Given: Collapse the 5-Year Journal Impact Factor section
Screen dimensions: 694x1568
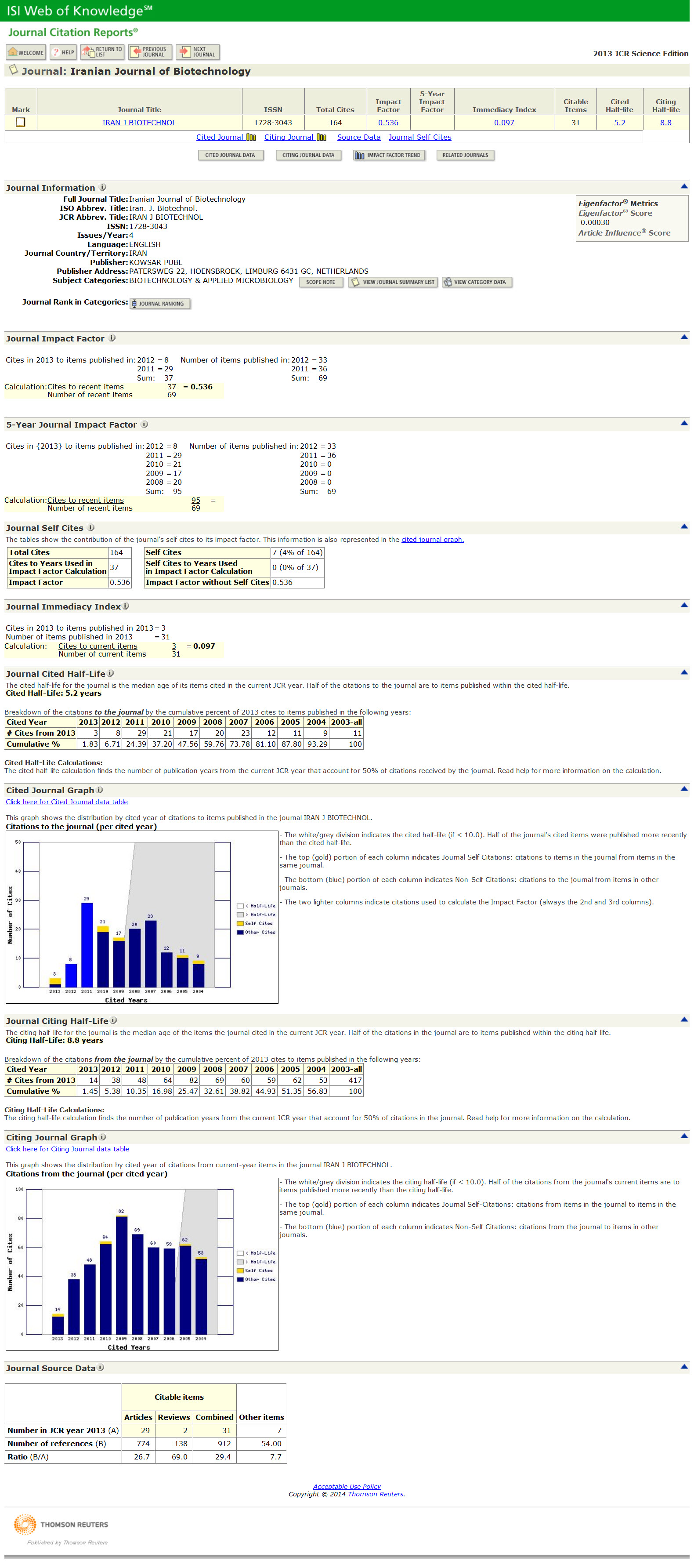Looking at the screenshot, I should (x=683, y=423).
